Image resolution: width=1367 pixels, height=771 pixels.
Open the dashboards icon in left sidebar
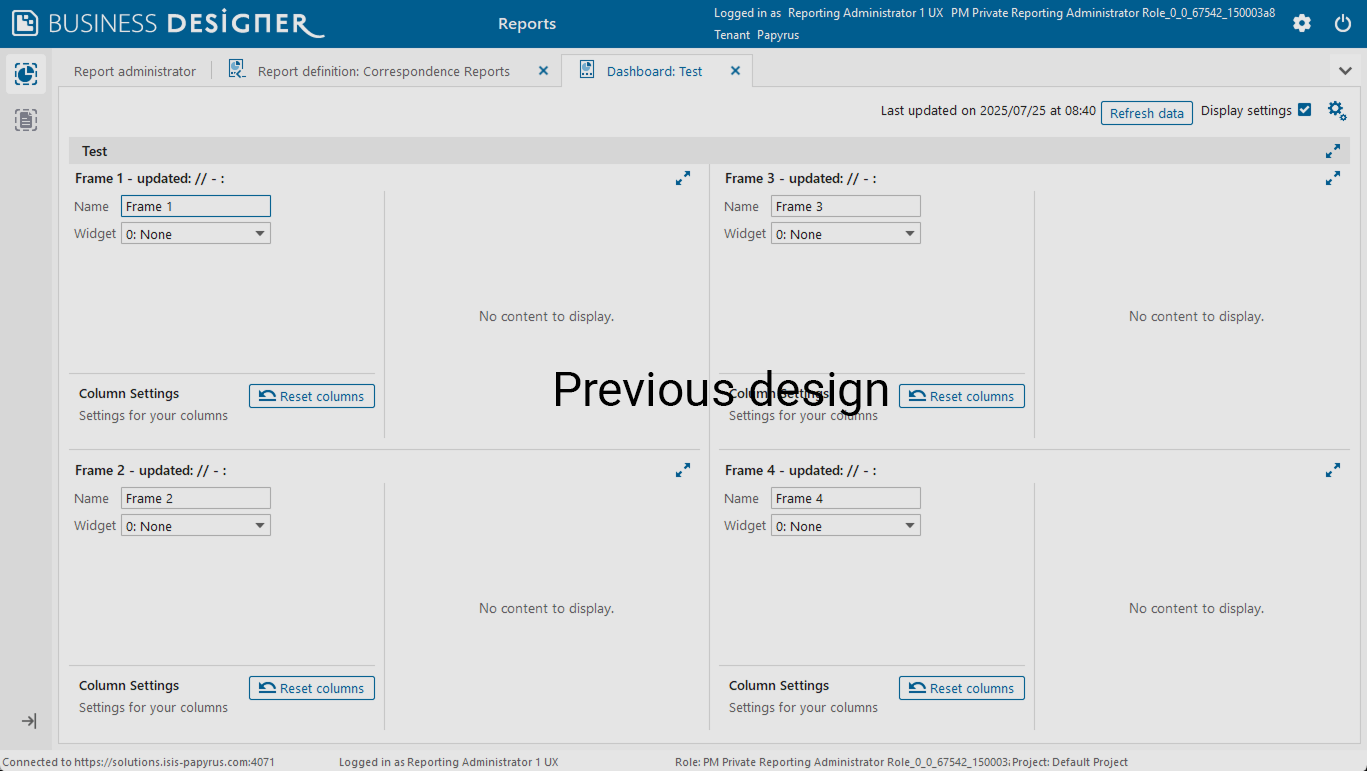[x=26, y=74]
